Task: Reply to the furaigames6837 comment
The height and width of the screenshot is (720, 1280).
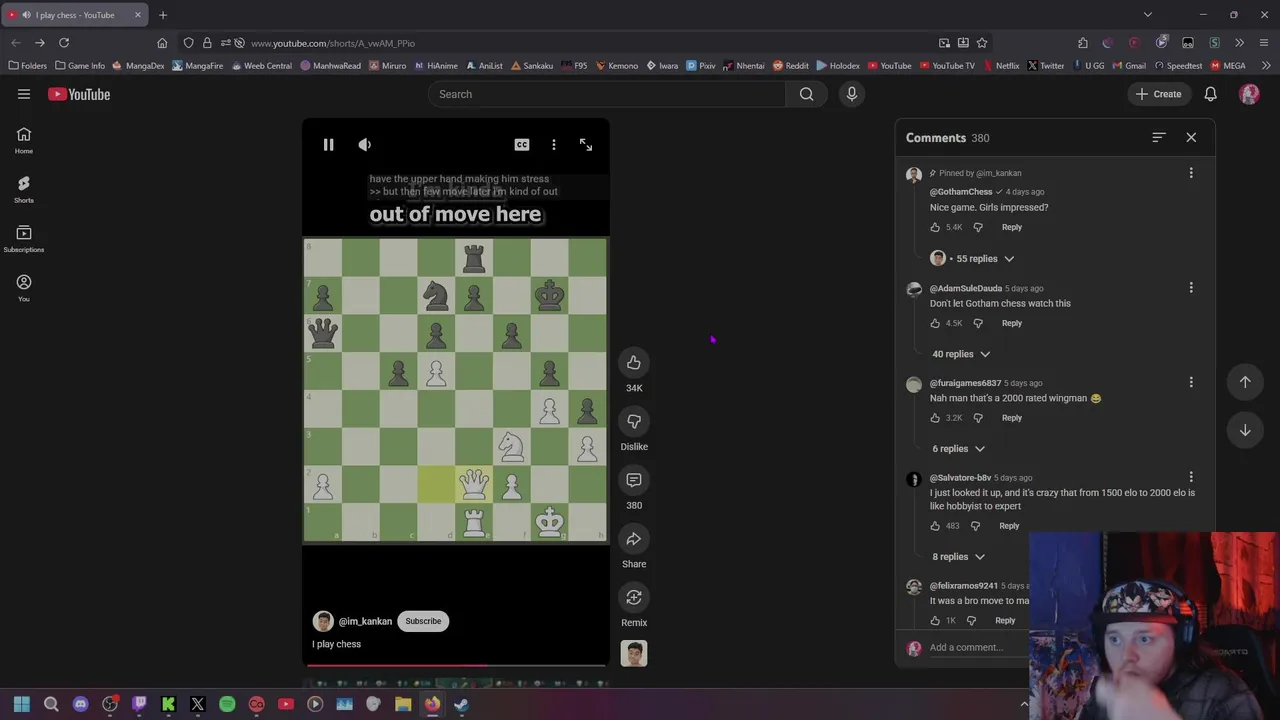Action: click(x=1012, y=418)
